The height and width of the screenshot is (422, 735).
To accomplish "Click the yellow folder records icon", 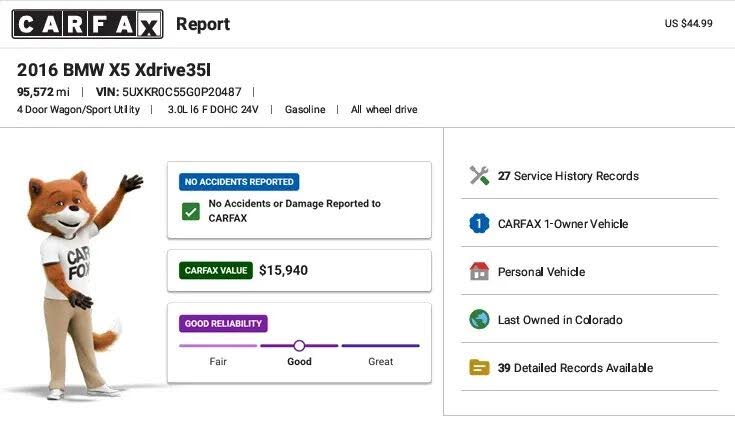I will tap(479, 368).
